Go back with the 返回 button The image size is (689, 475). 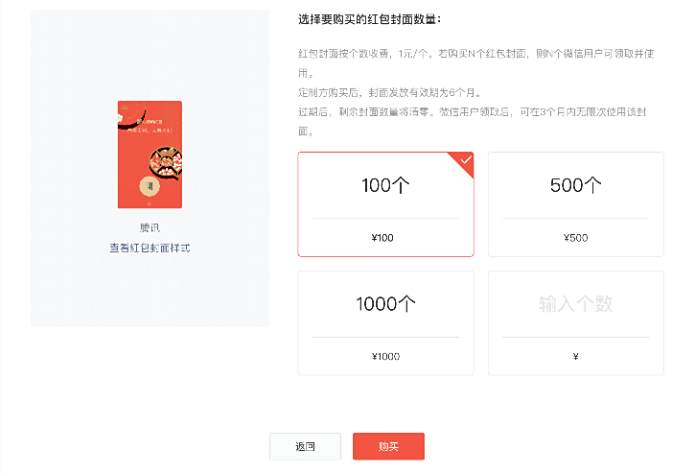pos(305,446)
